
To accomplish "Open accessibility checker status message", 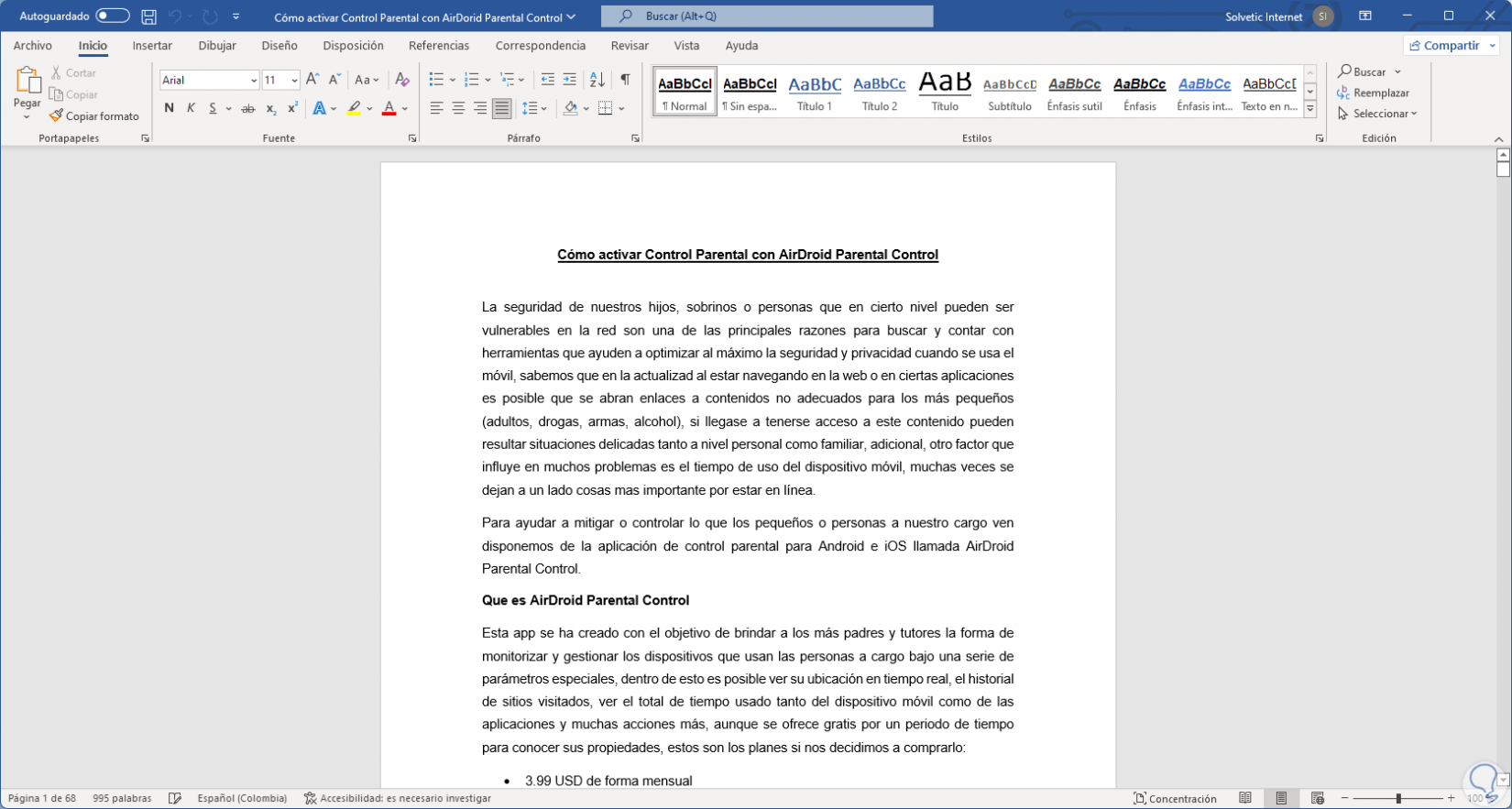I will (x=398, y=798).
